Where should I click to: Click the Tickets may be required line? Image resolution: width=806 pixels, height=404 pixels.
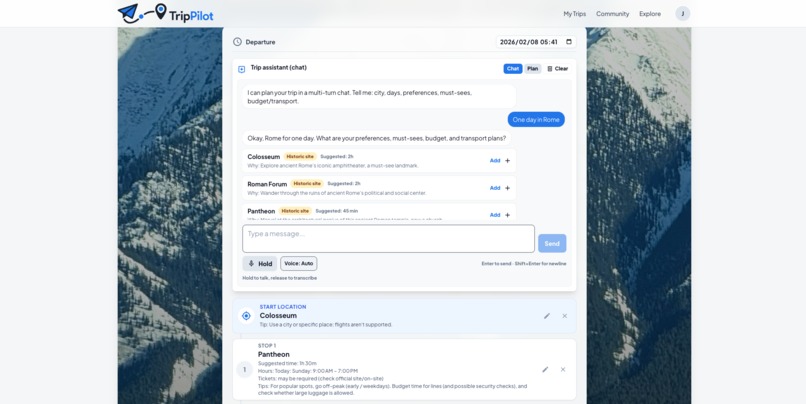[x=321, y=379]
